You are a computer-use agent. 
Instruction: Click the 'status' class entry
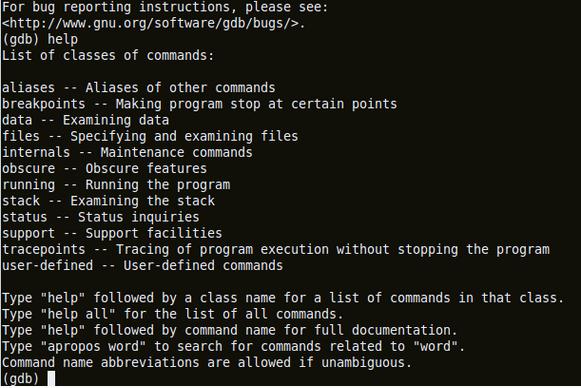point(100,217)
